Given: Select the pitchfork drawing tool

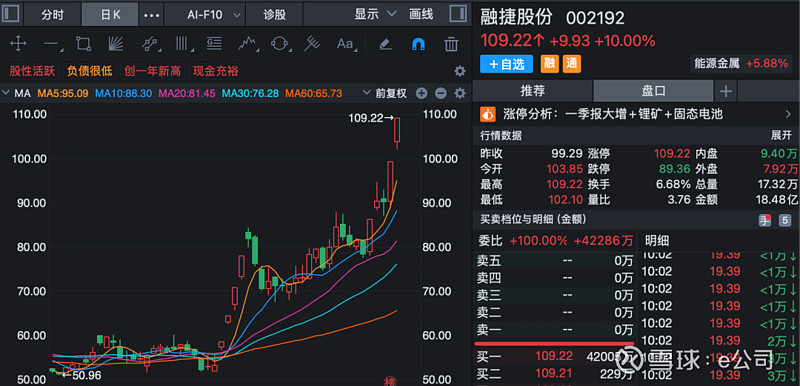Looking at the screenshot, I should pyautogui.click(x=312, y=44).
